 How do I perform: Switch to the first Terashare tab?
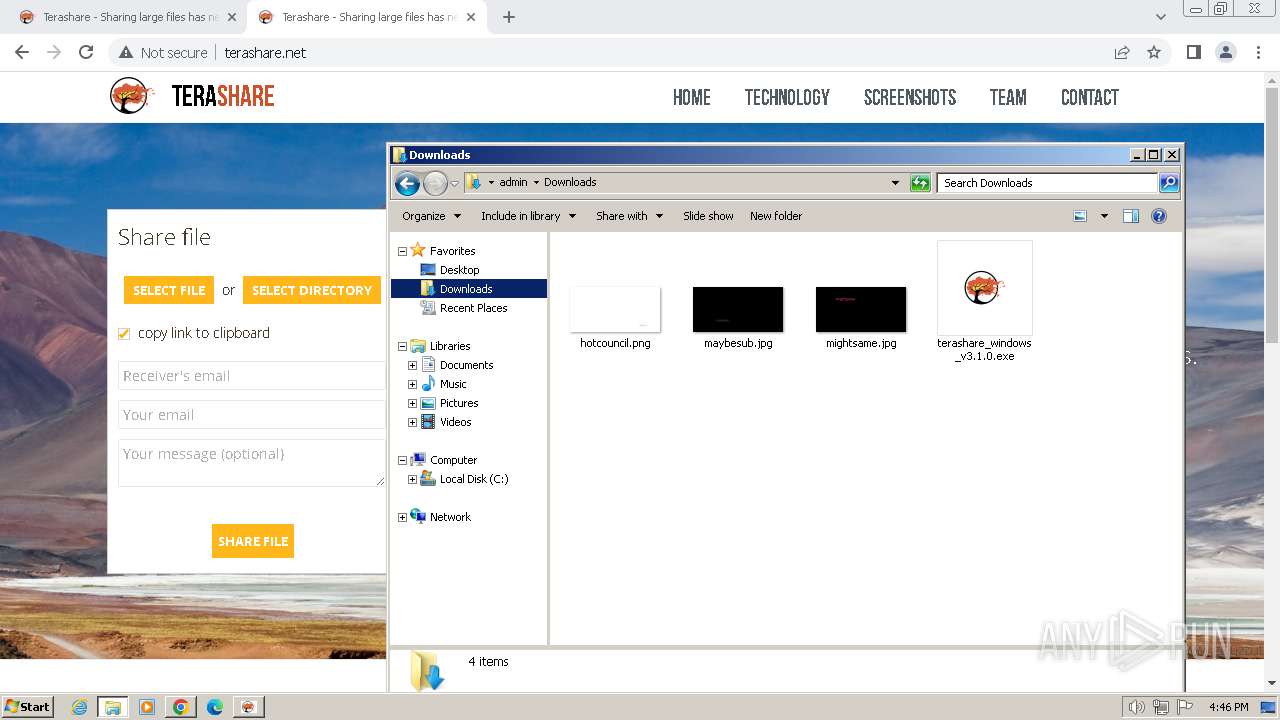tap(128, 17)
